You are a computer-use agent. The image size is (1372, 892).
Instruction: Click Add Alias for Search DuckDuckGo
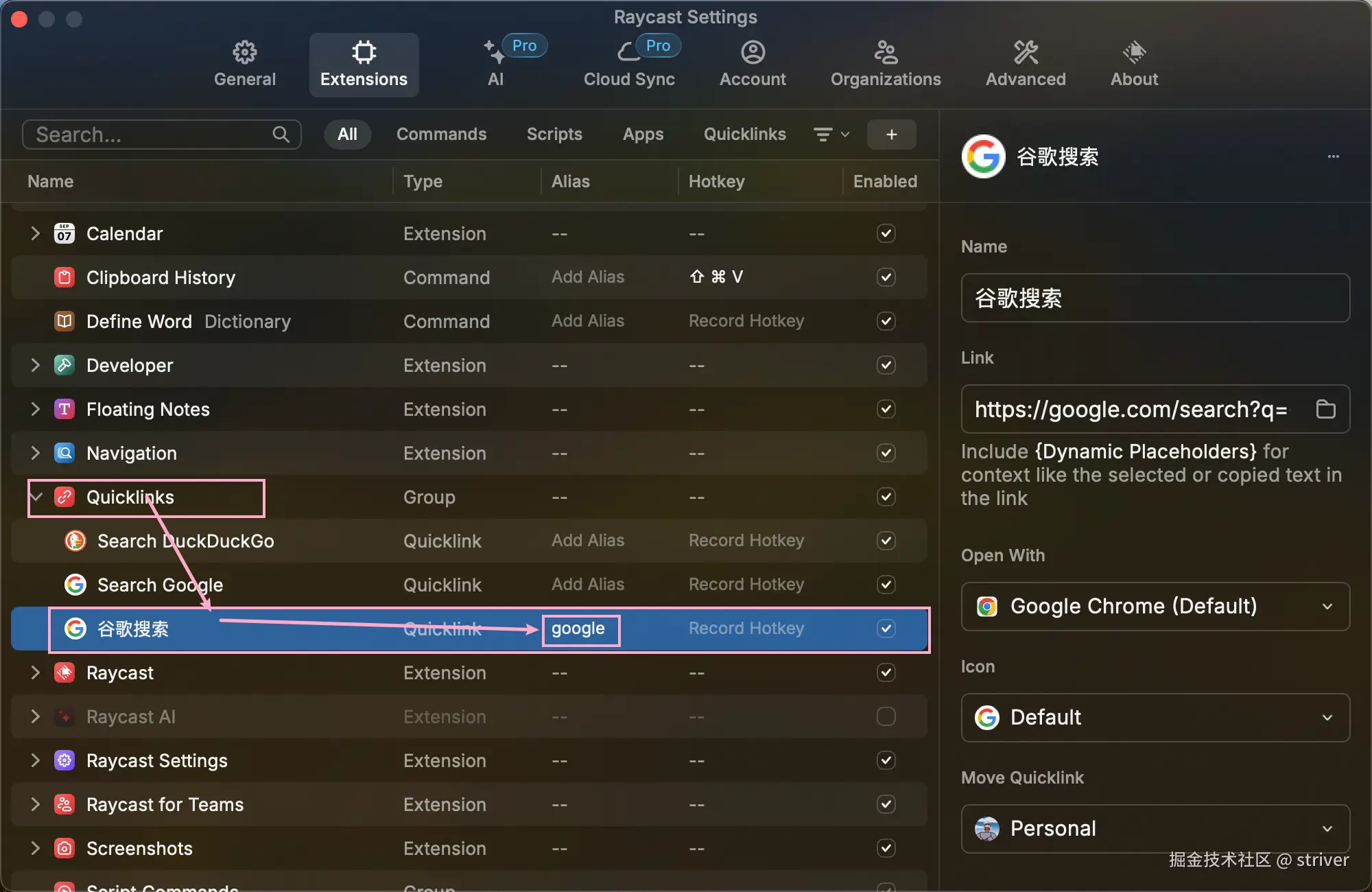[588, 541]
